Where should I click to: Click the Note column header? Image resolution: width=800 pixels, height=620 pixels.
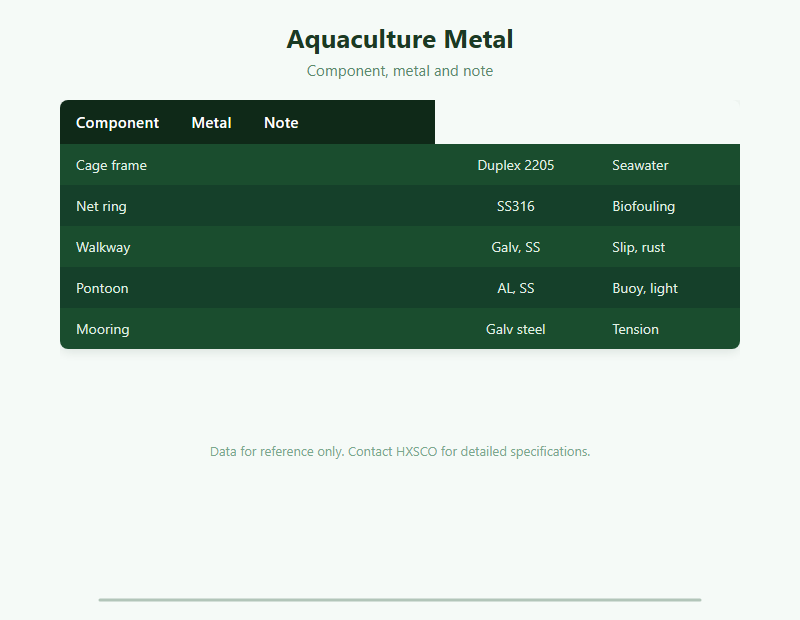pos(281,122)
